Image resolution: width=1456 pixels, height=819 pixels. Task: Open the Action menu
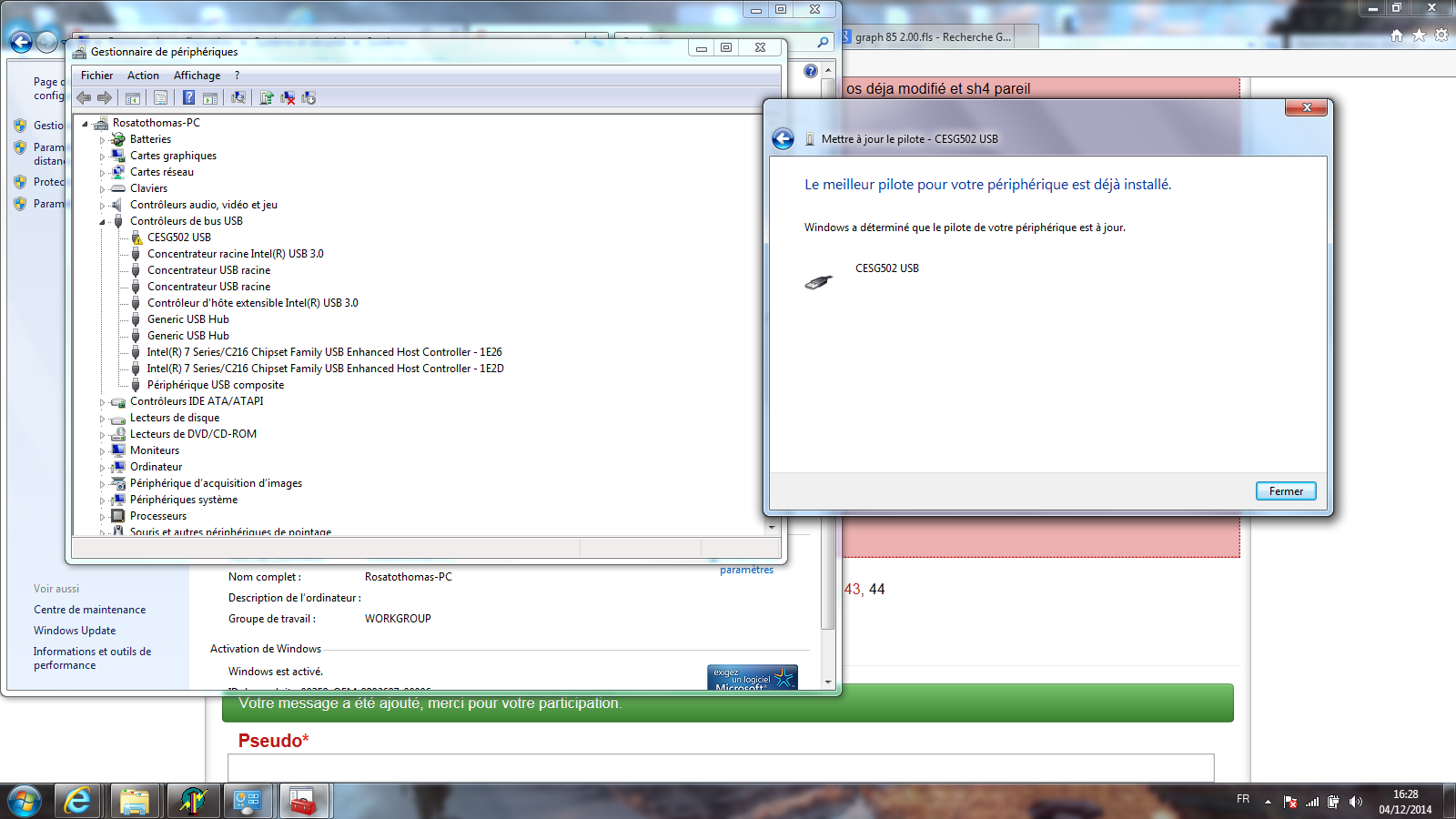pos(143,76)
